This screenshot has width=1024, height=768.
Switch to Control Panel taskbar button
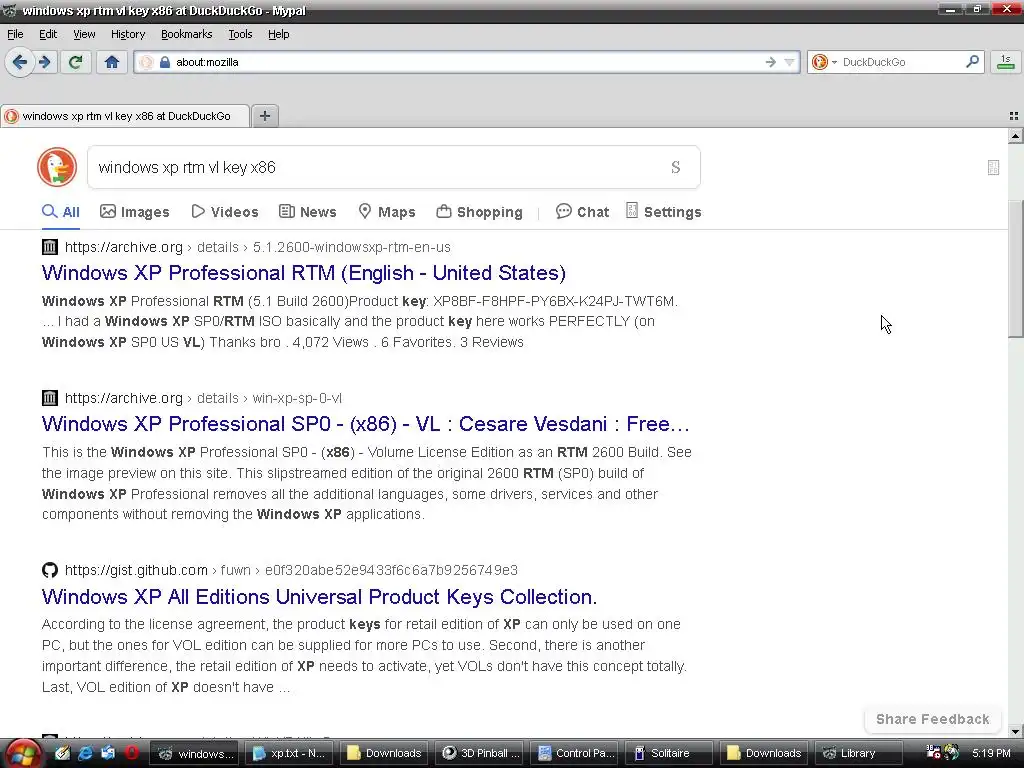click(x=575, y=753)
